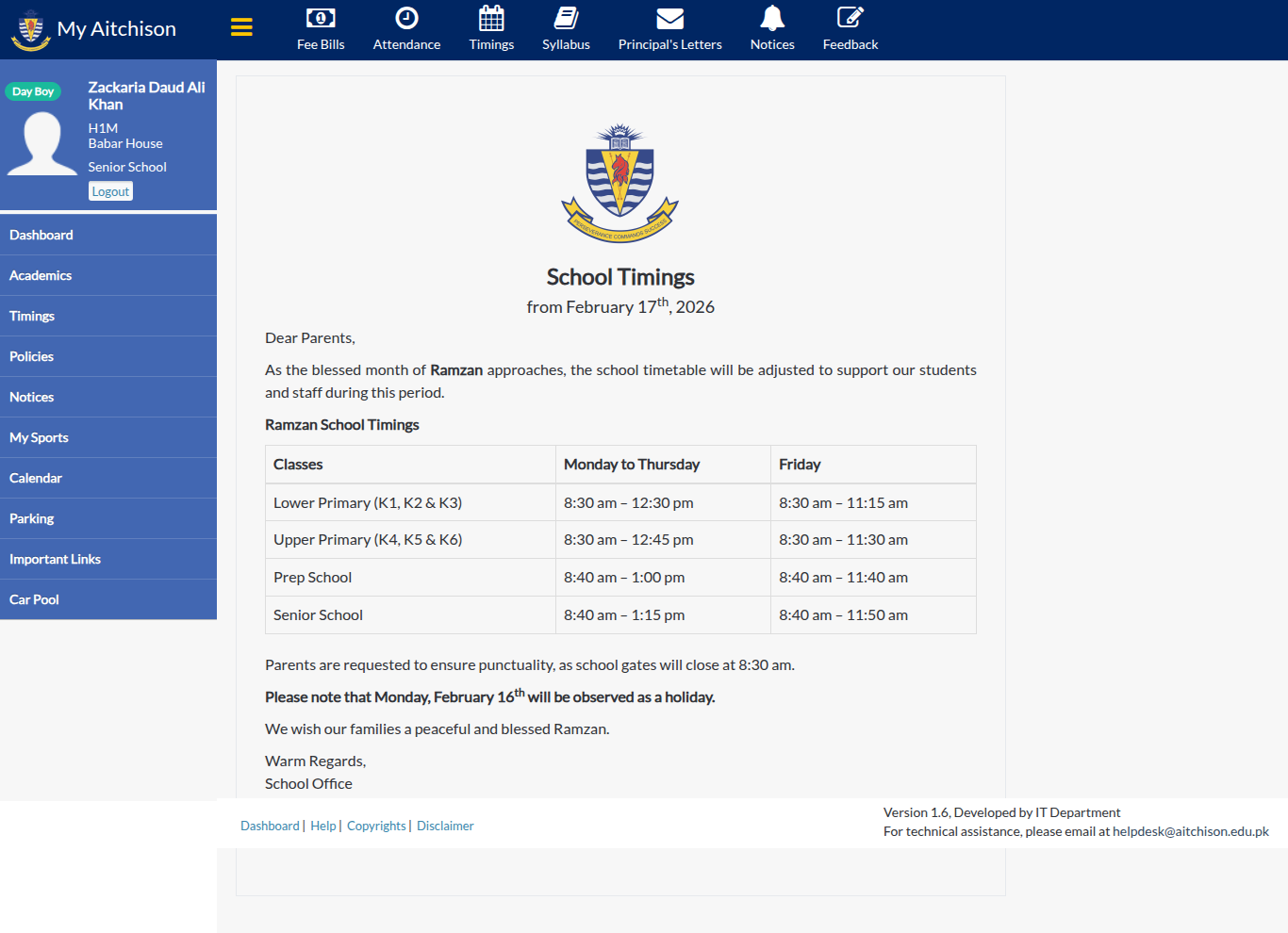Click the Aitchison crest logo in header
Image resolution: width=1288 pixels, height=933 pixels.
(x=30, y=29)
